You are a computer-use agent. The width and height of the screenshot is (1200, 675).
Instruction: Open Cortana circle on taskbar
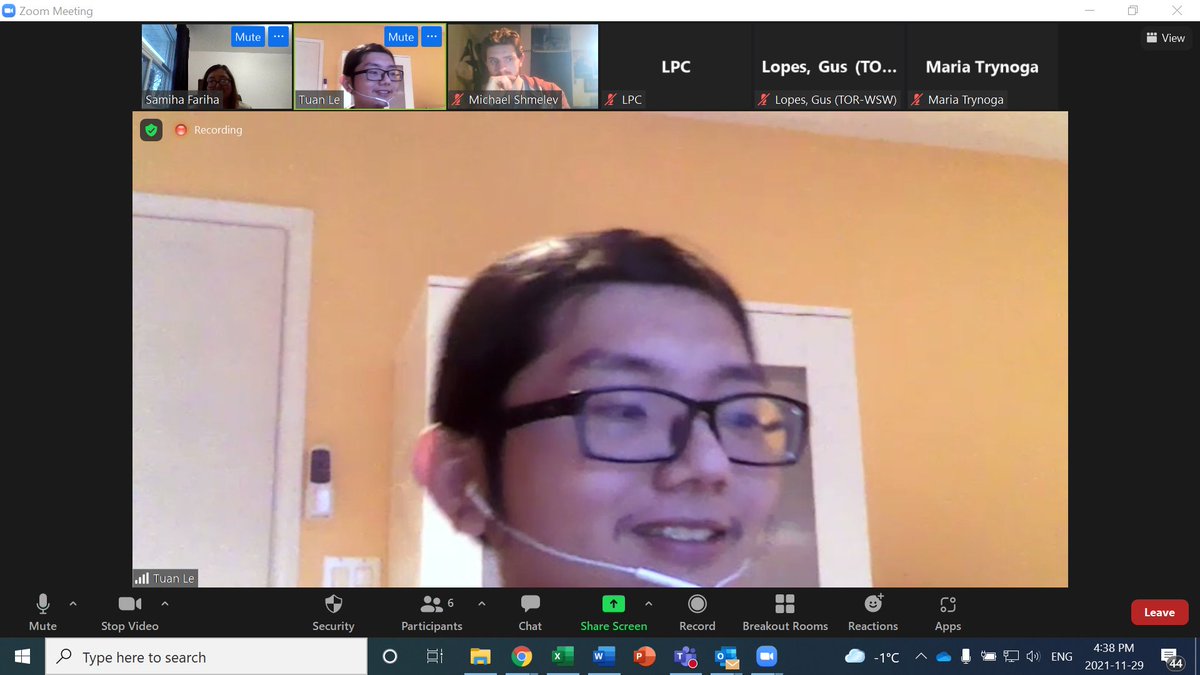click(x=390, y=657)
